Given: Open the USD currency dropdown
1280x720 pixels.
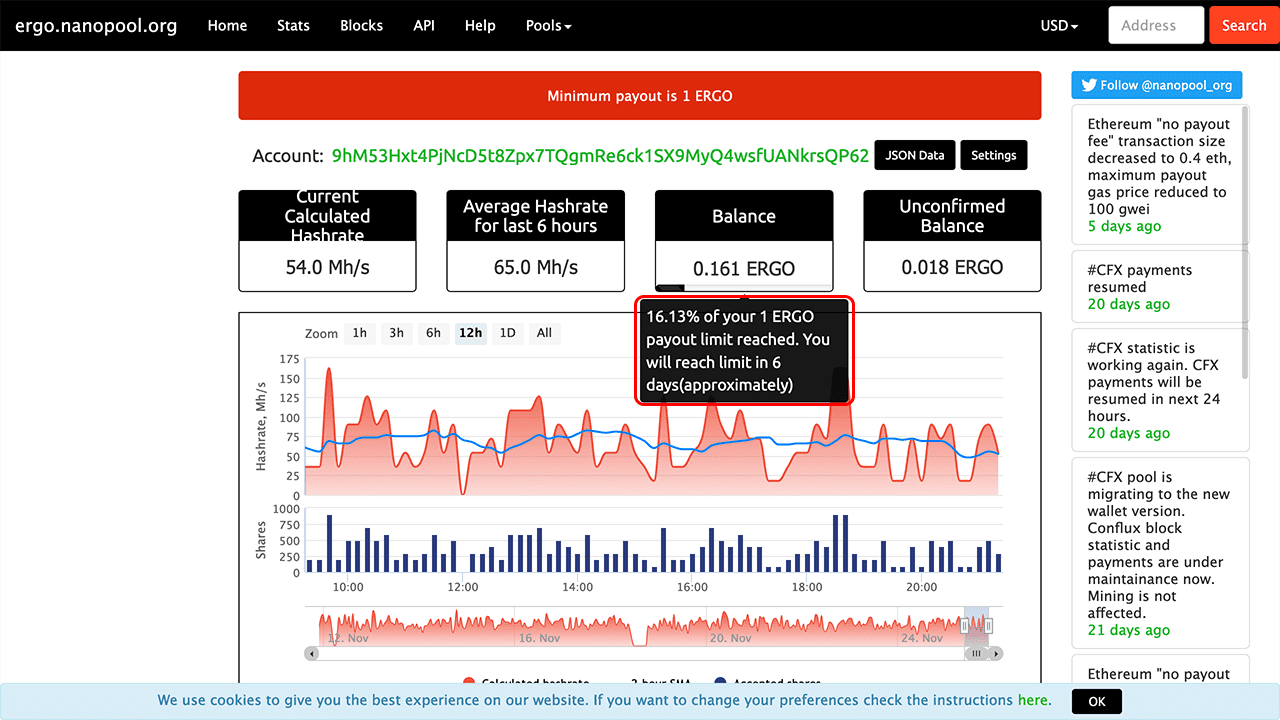Looking at the screenshot, I should point(1059,25).
